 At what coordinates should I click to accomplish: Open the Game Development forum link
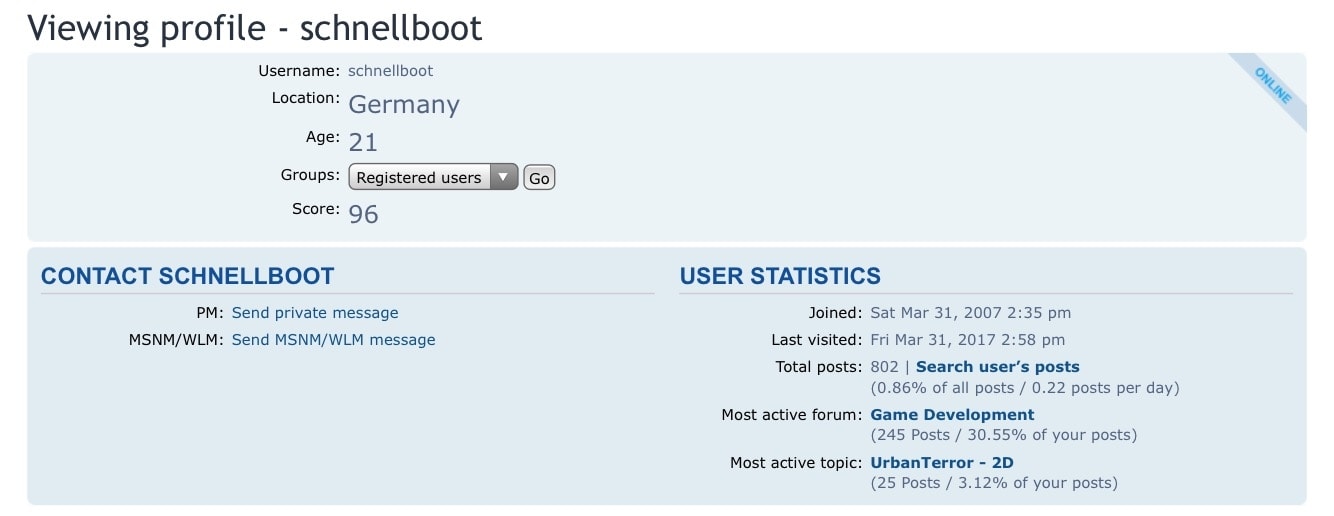click(x=953, y=414)
